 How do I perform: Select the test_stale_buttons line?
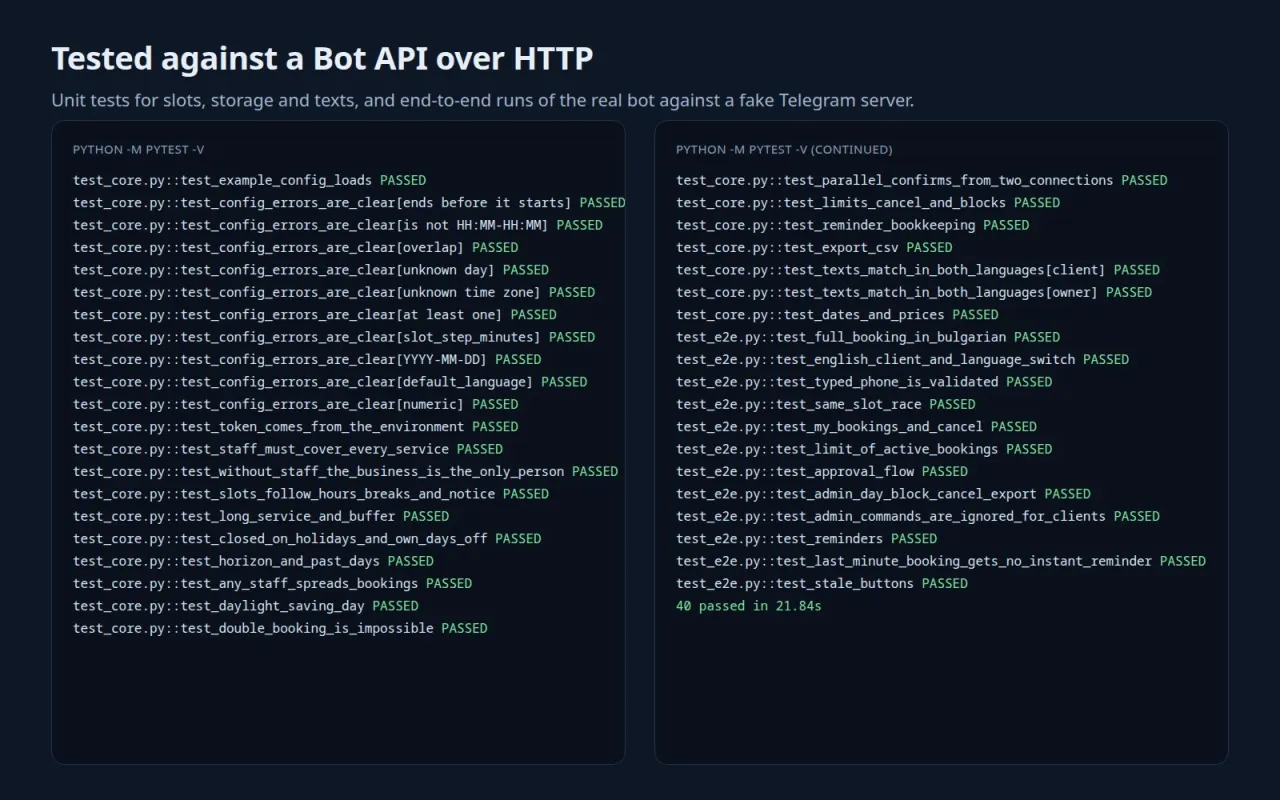822,584
